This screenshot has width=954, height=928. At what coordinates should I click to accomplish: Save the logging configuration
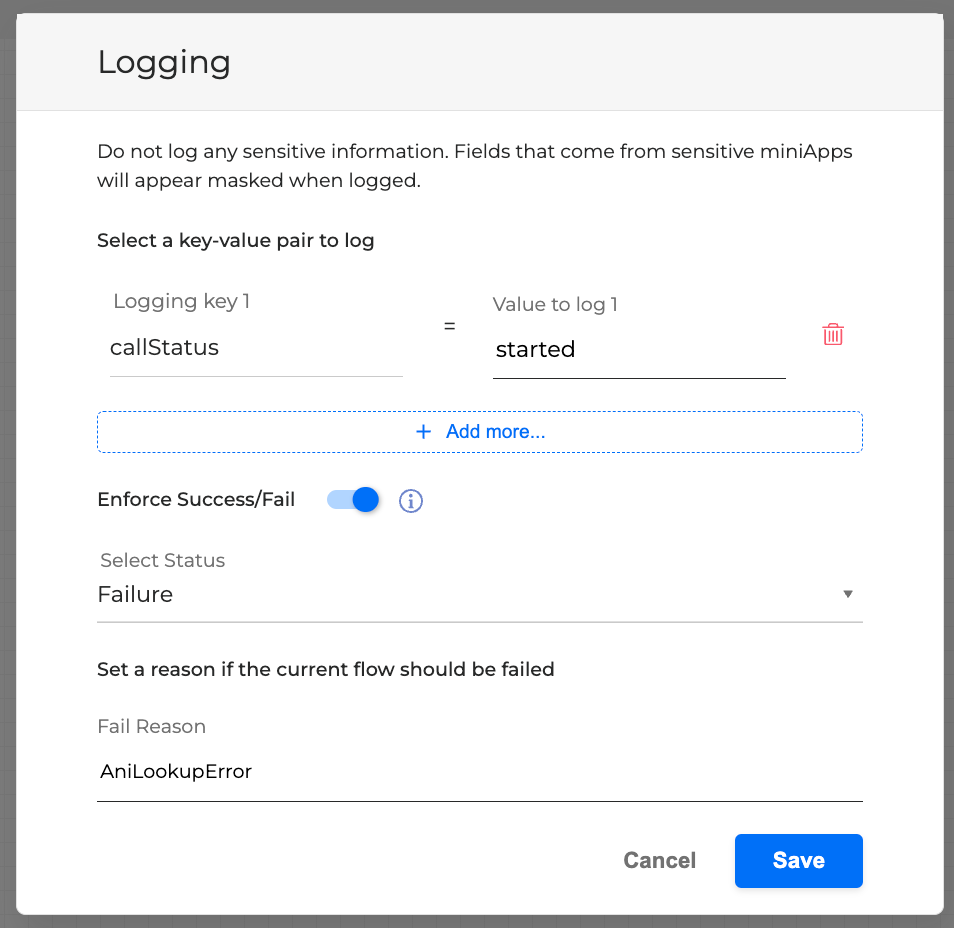[x=798, y=861]
